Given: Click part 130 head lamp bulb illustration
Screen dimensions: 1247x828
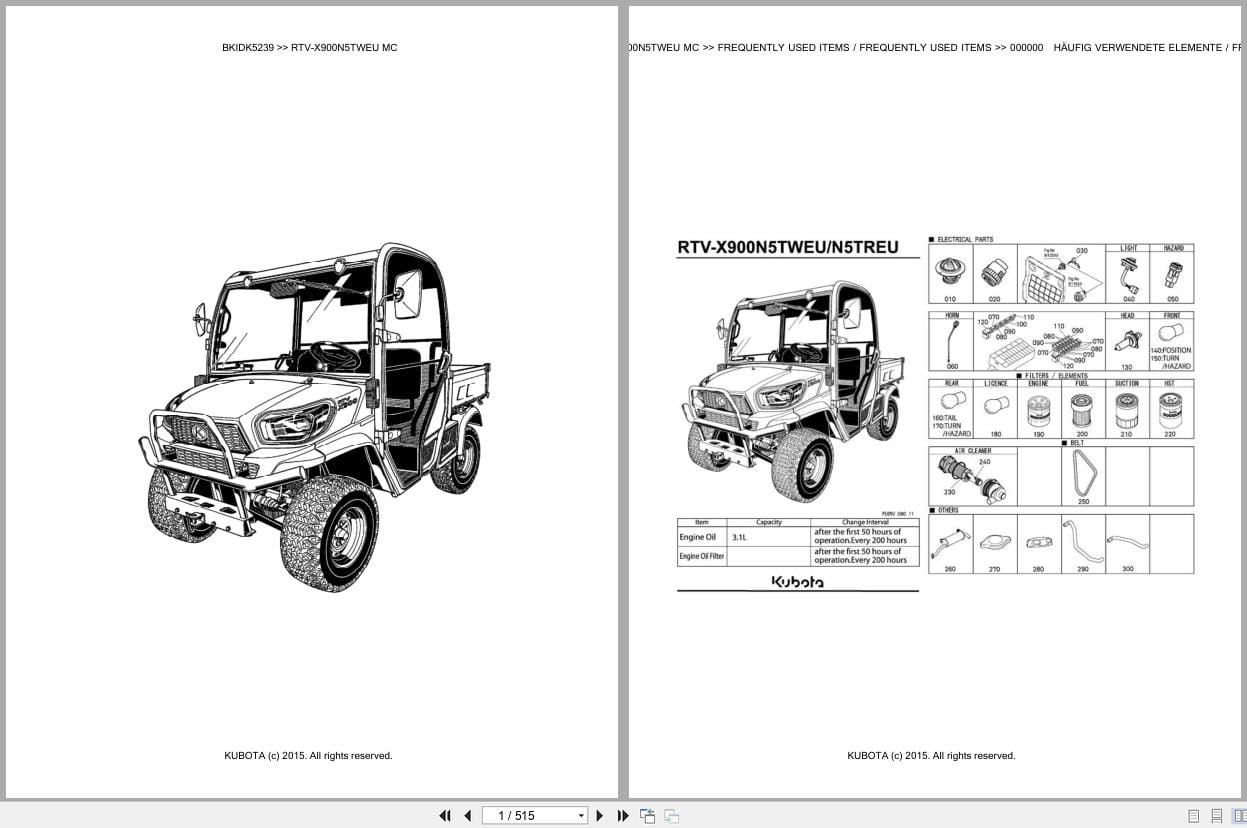Looking at the screenshot, I should point(1127,341).
